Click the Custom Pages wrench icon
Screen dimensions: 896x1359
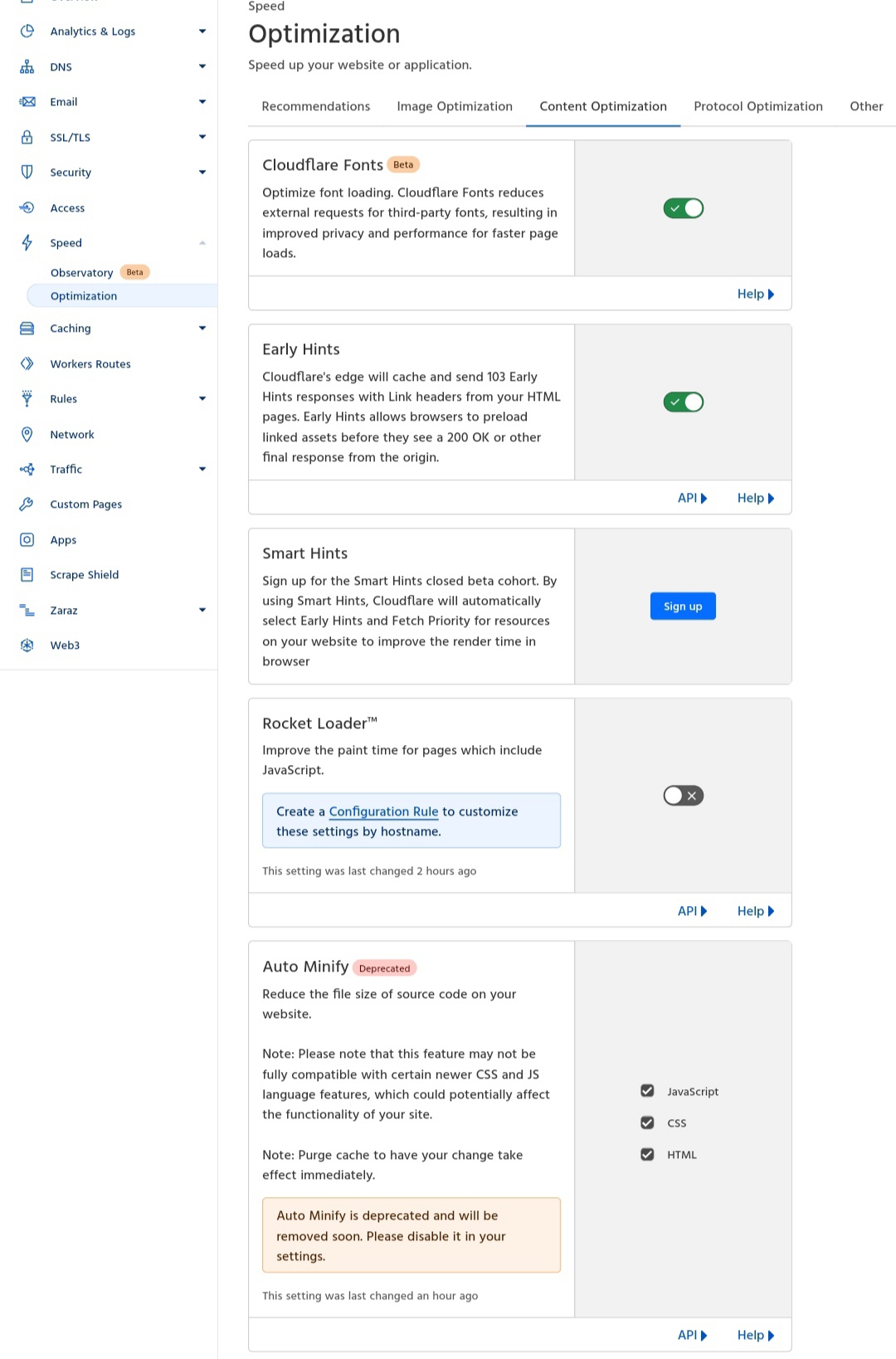pyautogui.click(x=27, y=504)
